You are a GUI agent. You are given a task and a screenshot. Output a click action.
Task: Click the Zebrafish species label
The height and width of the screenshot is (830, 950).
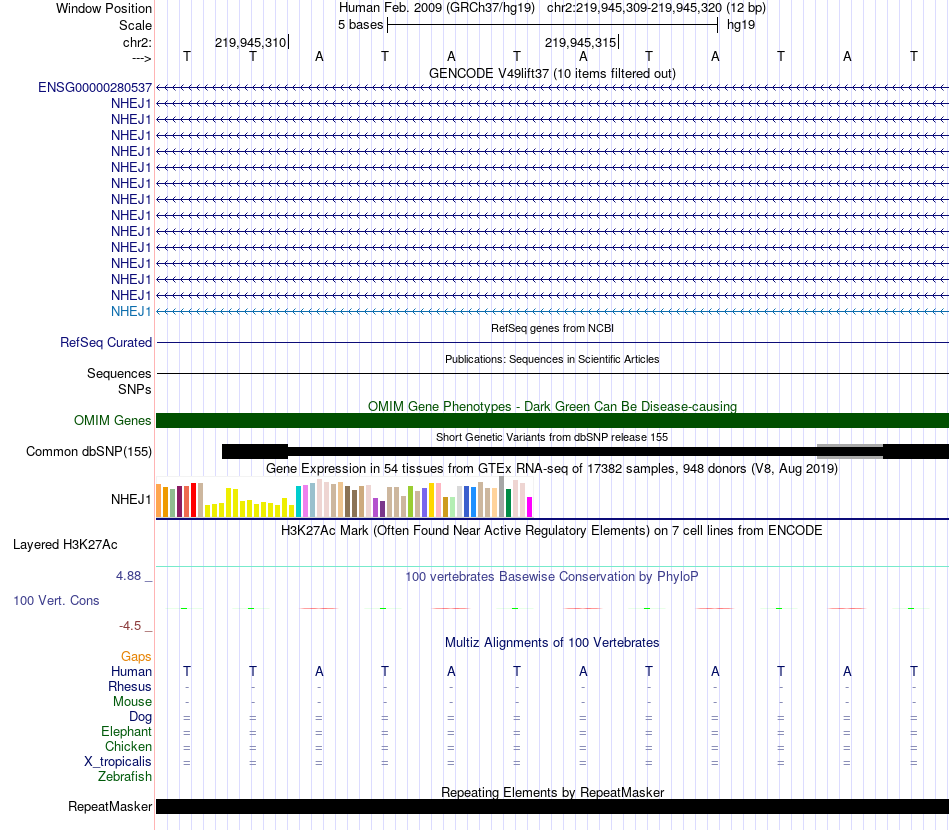point(125,777)
